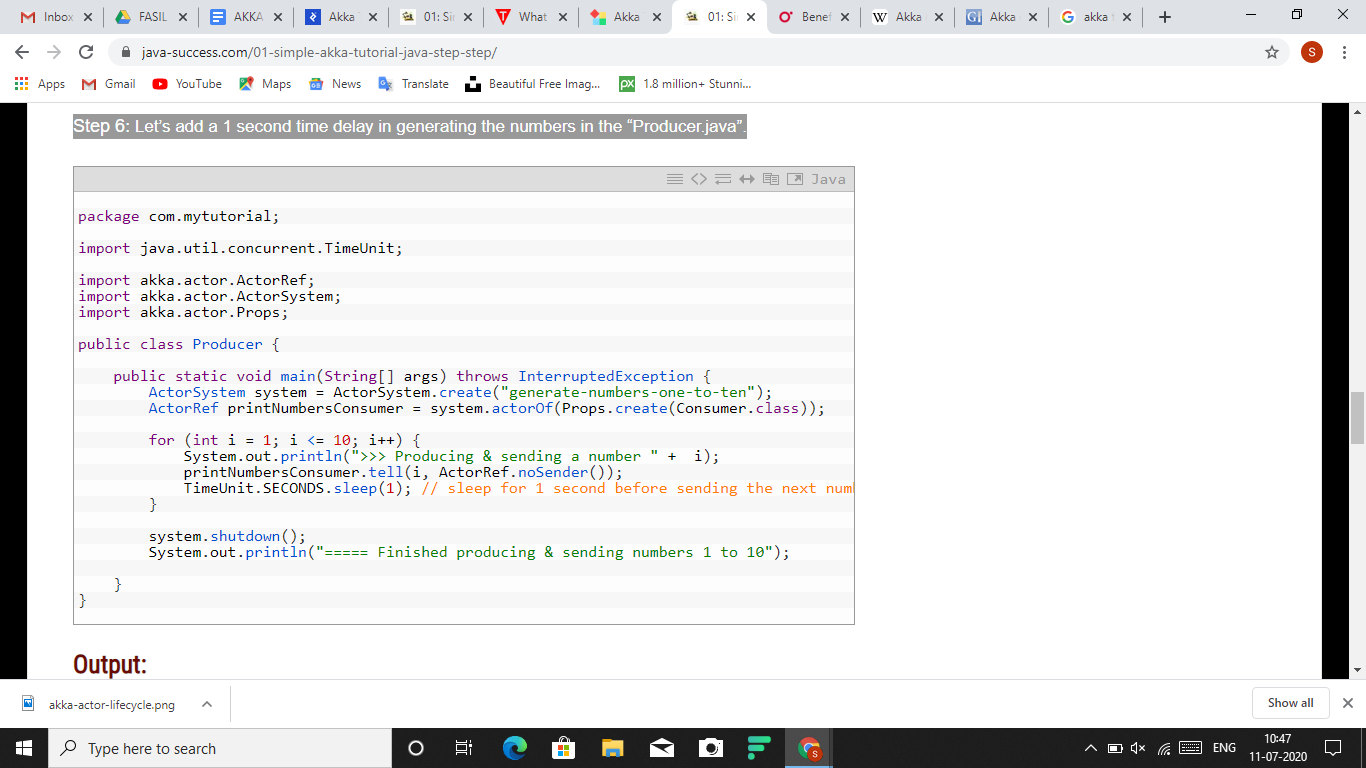1366x768 pixels.
Task: Open the Apps bookmarks shortcut
Action: (40, 84)
